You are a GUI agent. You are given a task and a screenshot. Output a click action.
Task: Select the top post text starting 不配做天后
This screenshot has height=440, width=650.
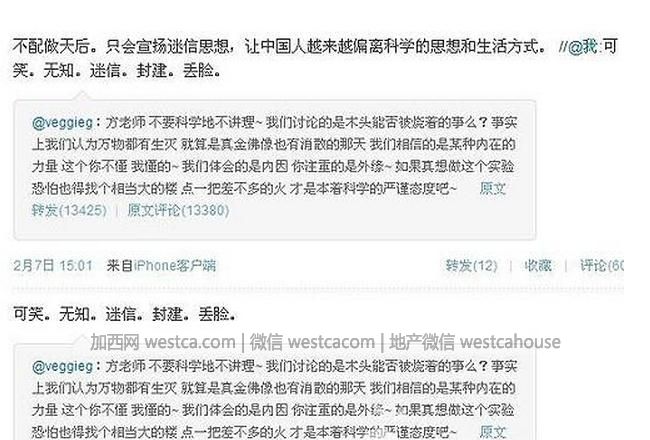click(x=315, y=58)
